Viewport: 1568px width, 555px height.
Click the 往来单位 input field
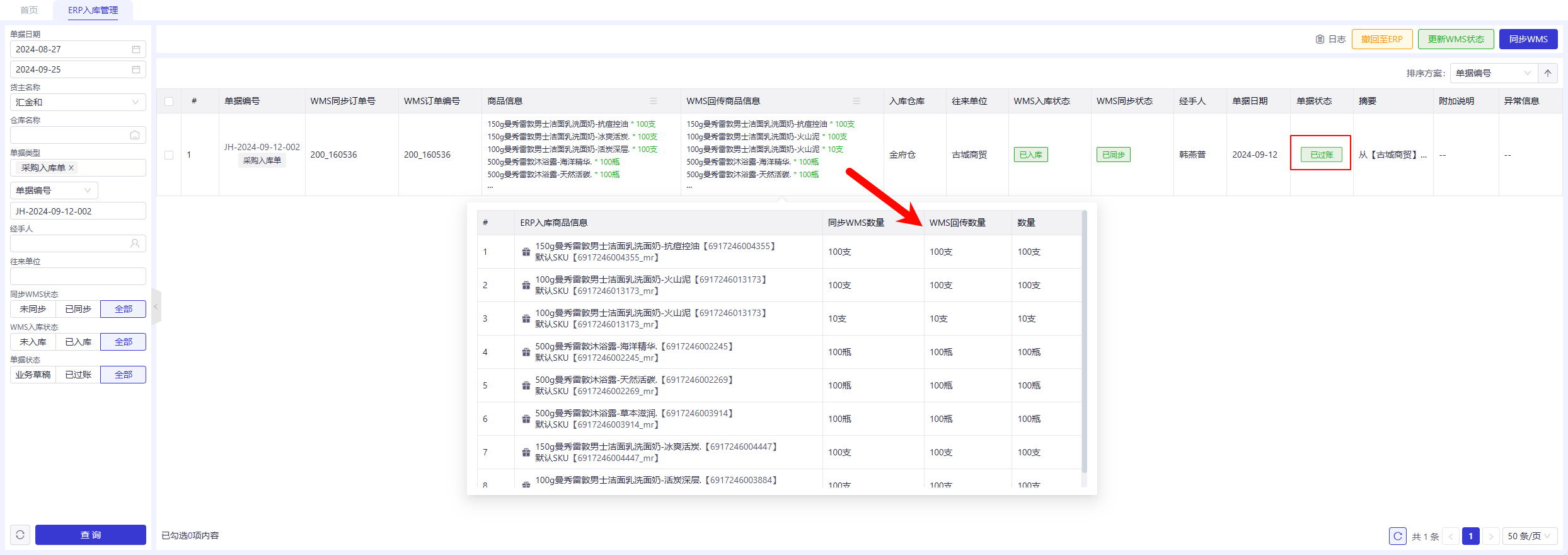[78, 276]
